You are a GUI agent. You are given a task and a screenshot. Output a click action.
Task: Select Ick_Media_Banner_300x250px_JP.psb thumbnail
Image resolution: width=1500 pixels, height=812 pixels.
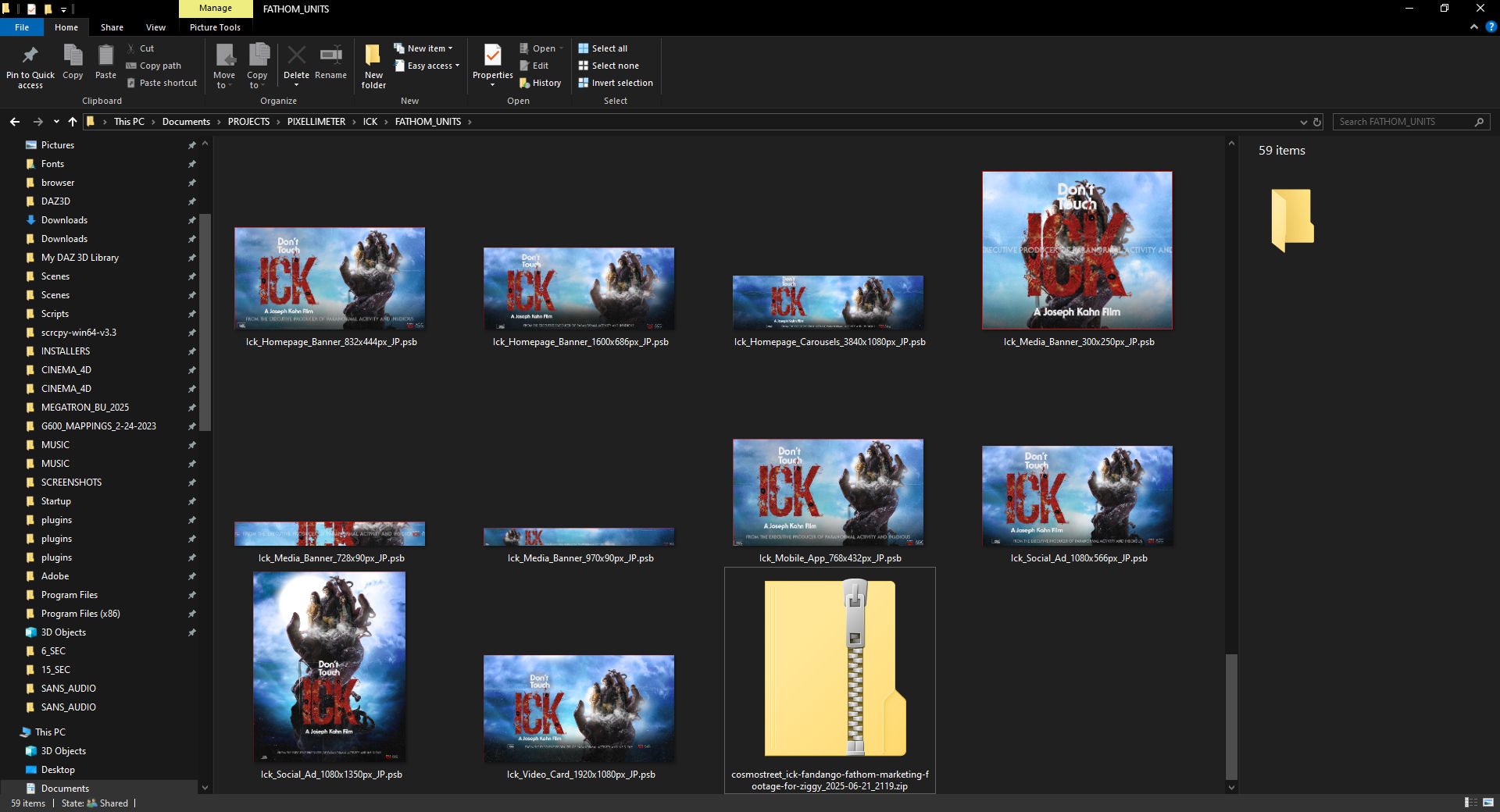(1077, 250)
